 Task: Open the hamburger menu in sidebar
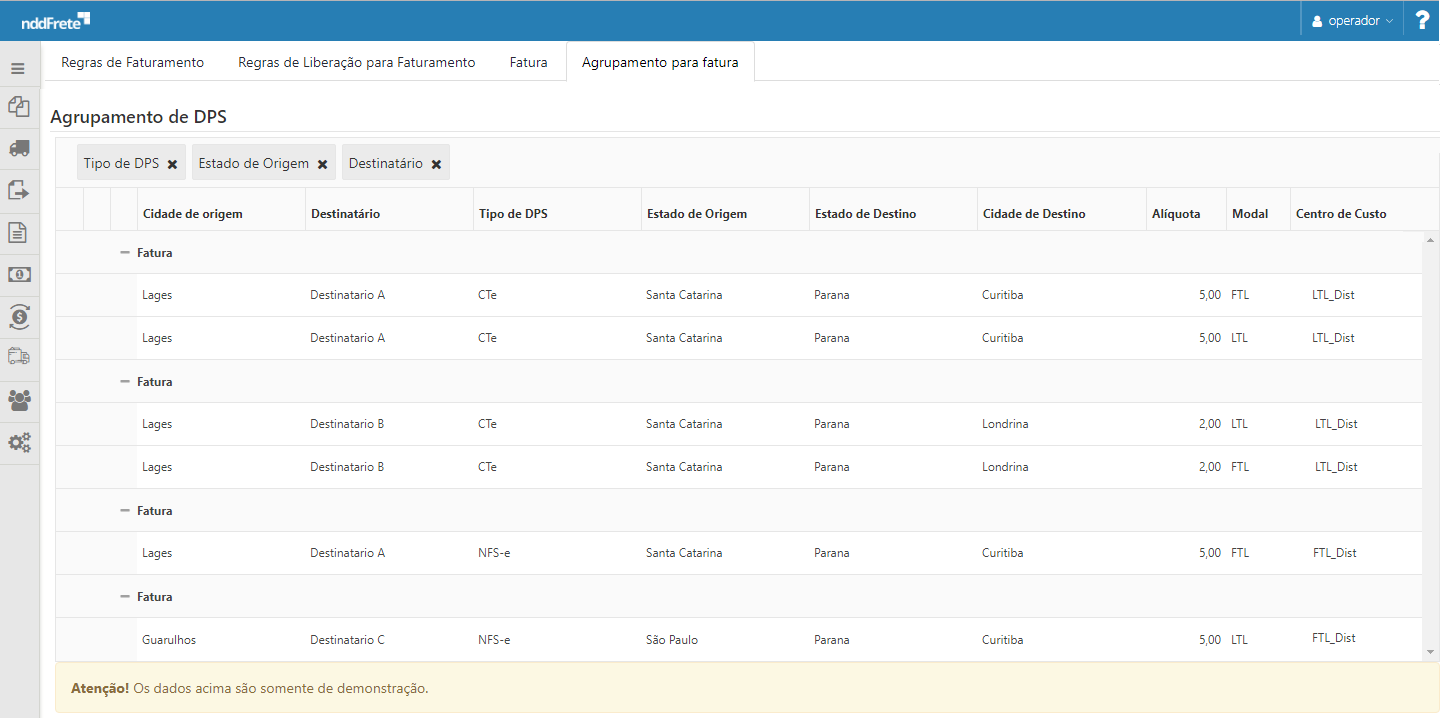point(18,69)
